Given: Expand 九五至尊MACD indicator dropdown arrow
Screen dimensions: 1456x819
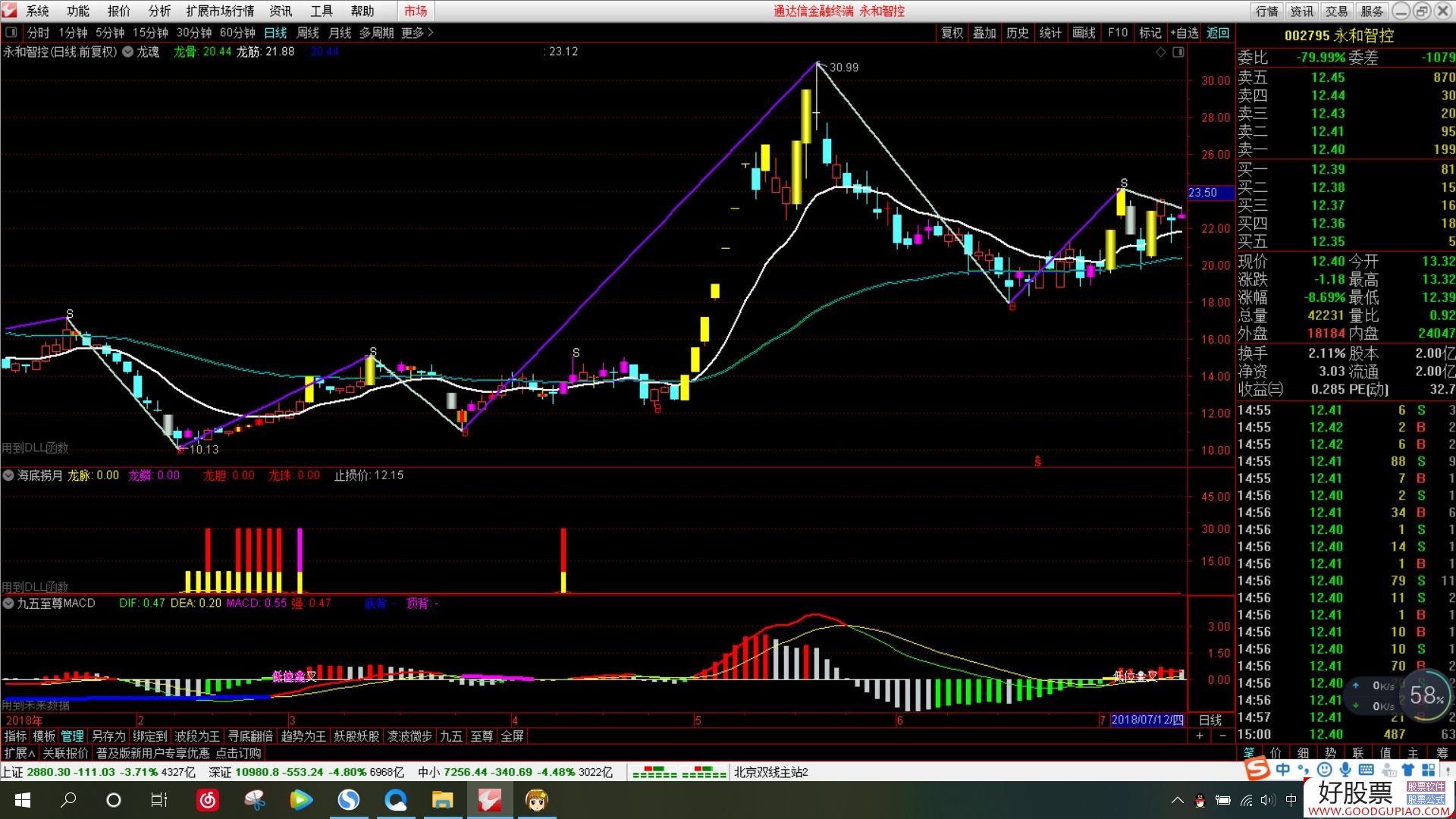Looking at the screenshot, I should [8, 604].
